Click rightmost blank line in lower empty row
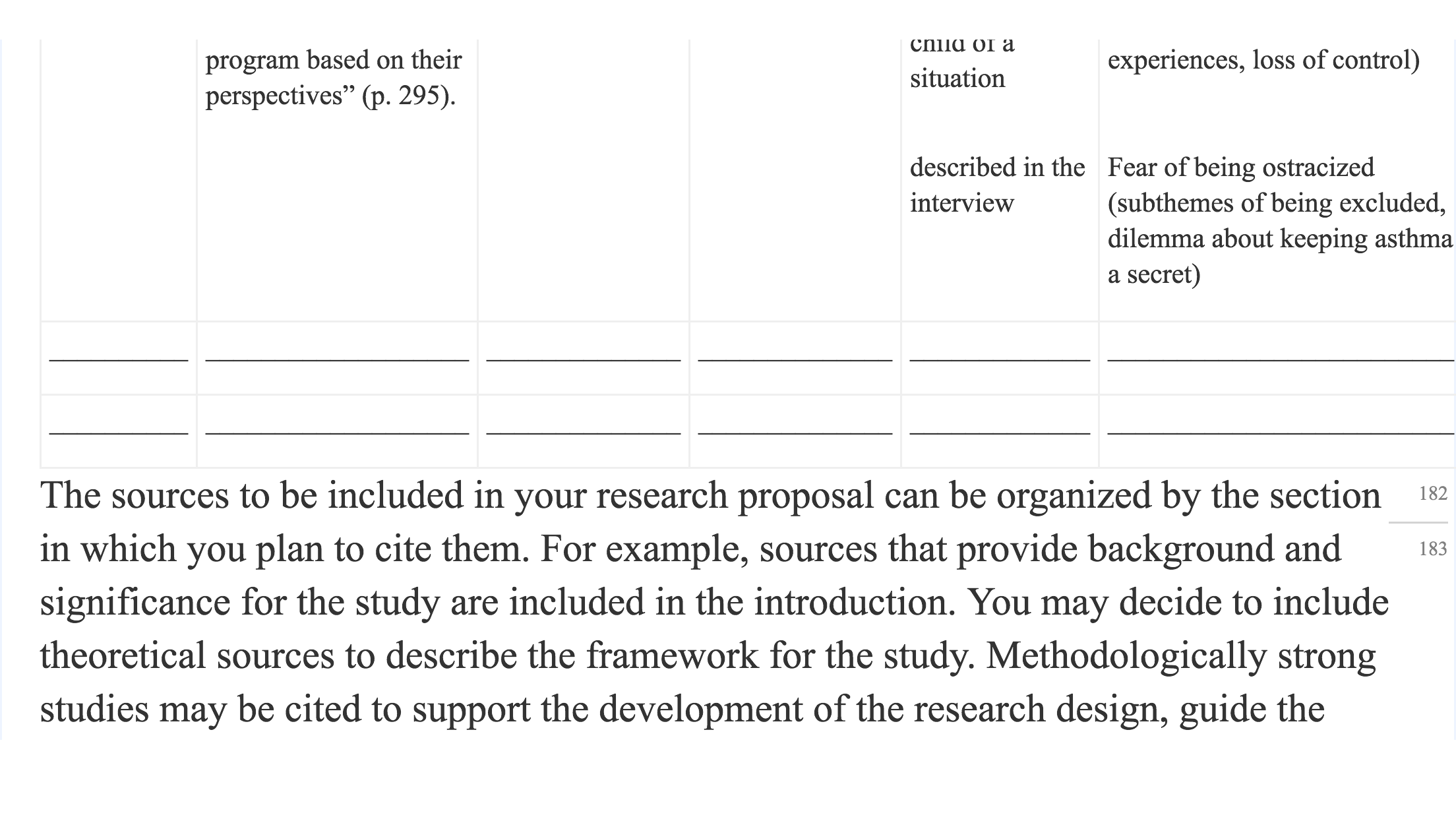1456x819 pixels. click(1281, 433)
